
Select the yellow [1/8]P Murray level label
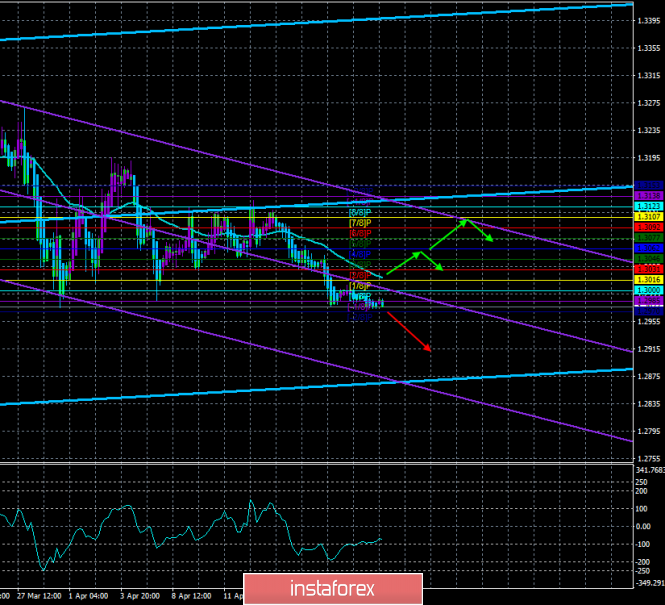pos(361,286)
